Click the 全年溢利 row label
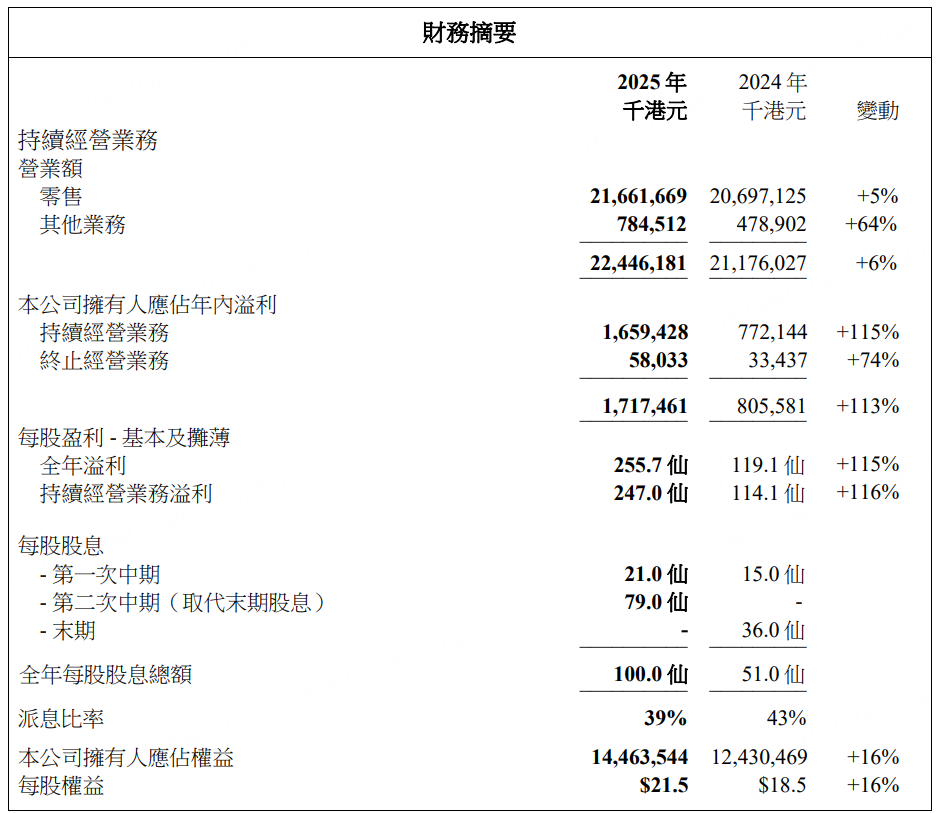Viewport: 936px width, 813px height. (x=83, y=465)
